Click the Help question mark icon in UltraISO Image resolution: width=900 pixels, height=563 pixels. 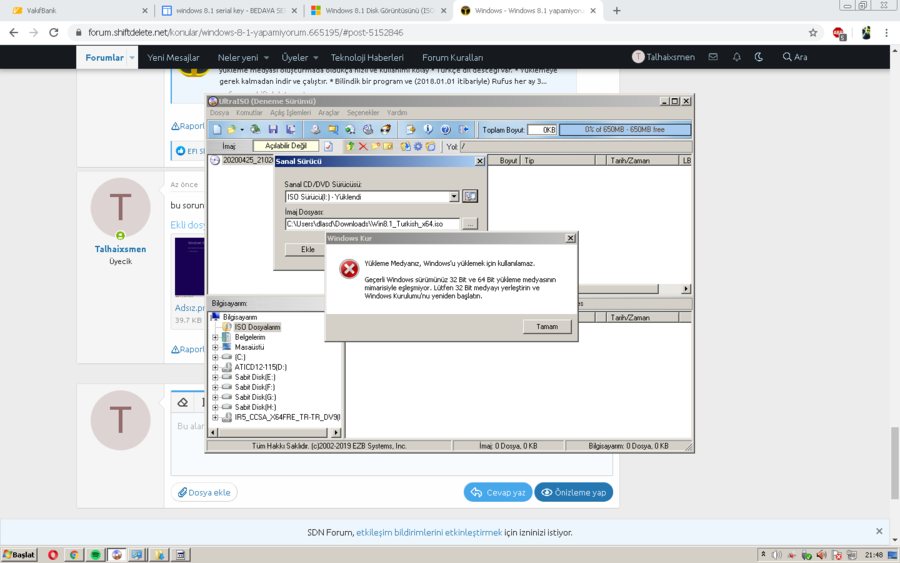click(x=445, y=130)
